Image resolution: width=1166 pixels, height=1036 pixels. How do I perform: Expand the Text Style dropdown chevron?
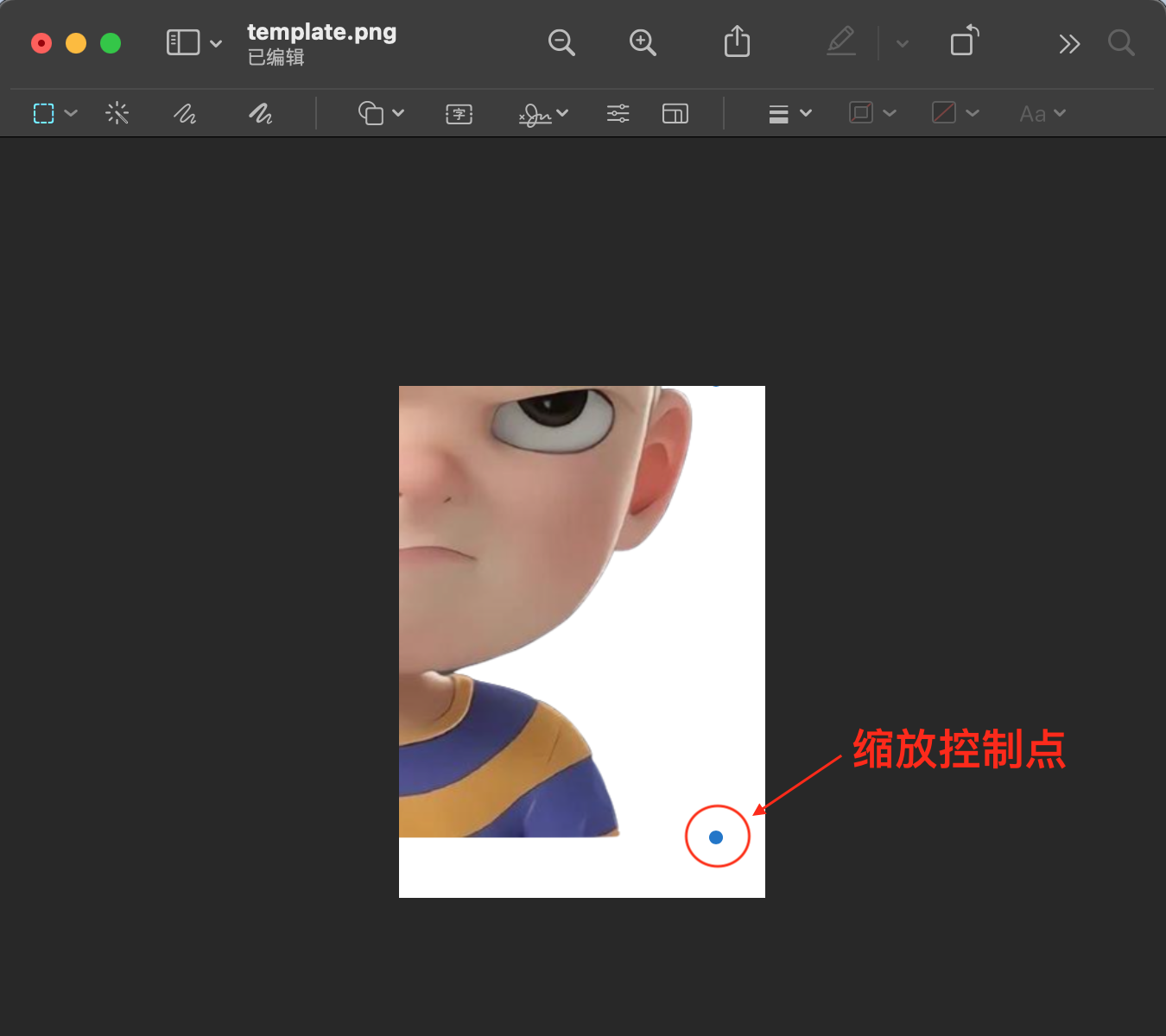(1060, 113)
